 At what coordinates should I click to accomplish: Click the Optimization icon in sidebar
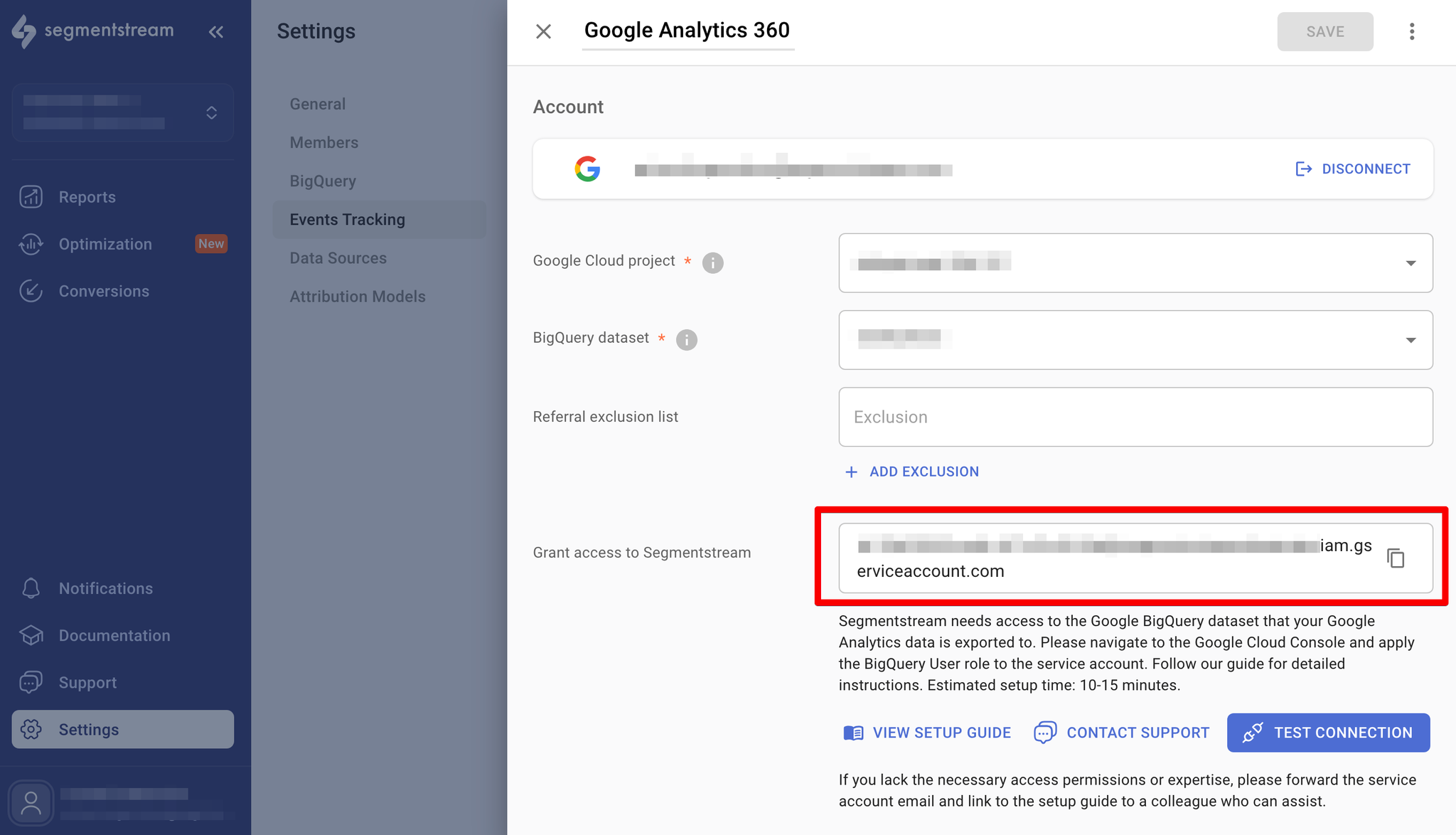(31, 244)
